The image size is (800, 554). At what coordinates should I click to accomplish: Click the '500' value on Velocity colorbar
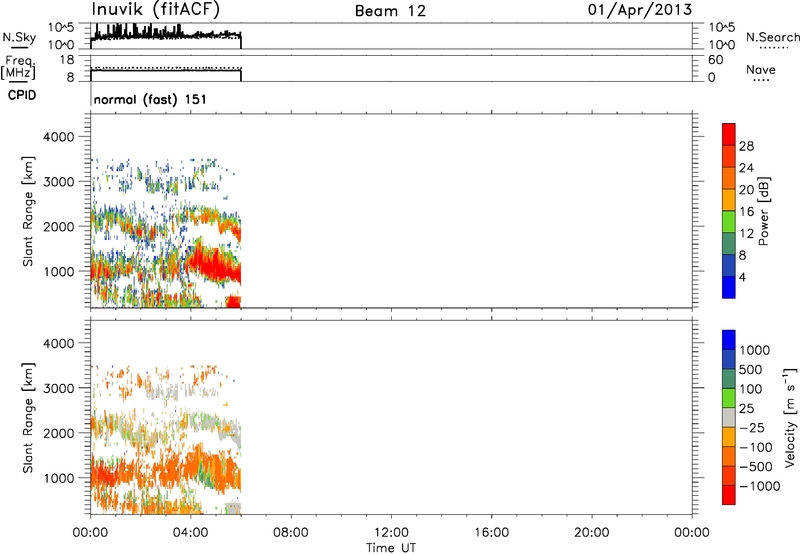click(x=750, y=369)
